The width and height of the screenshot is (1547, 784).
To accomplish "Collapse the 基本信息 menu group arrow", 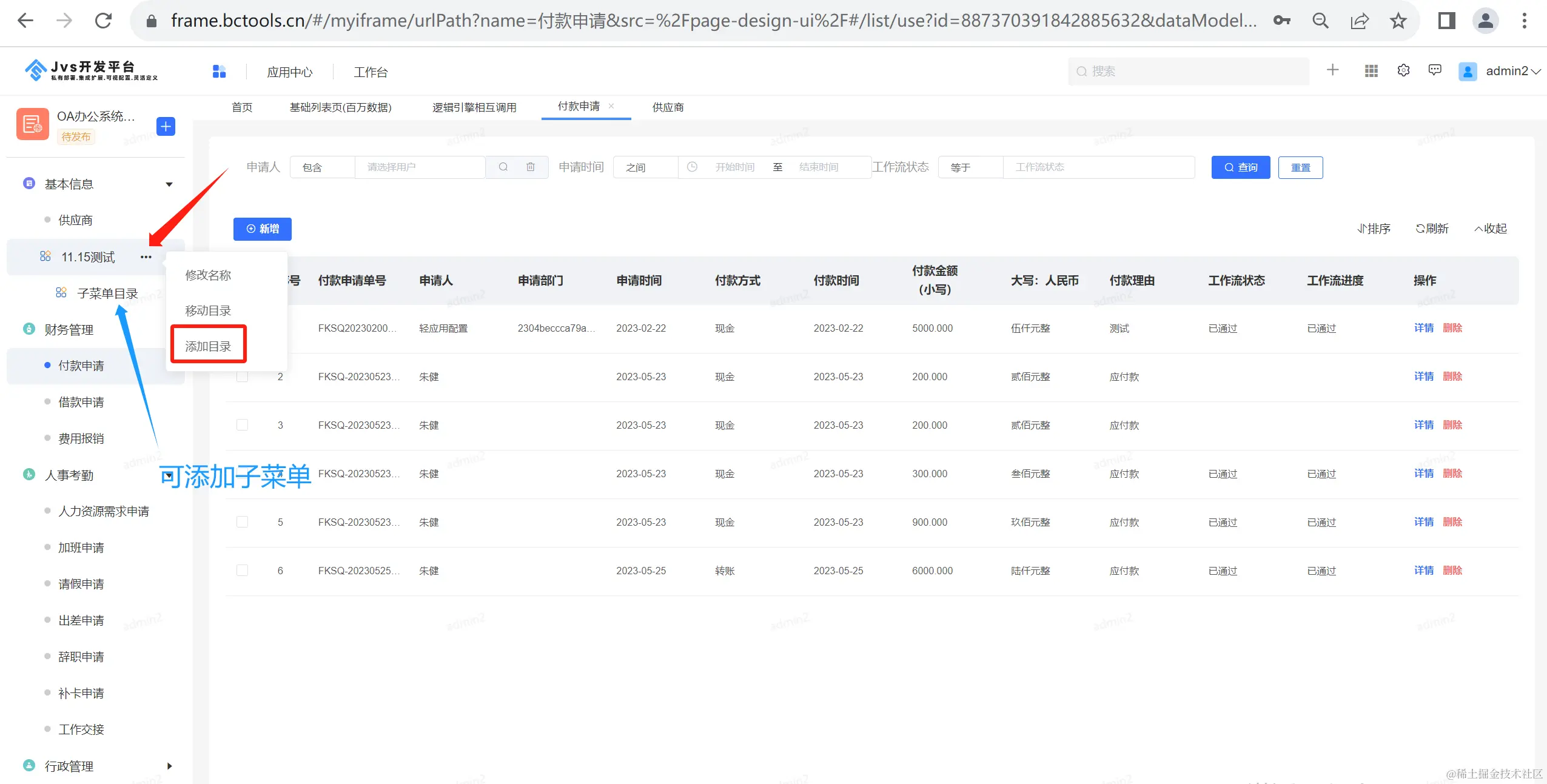I will click(169, 184).
